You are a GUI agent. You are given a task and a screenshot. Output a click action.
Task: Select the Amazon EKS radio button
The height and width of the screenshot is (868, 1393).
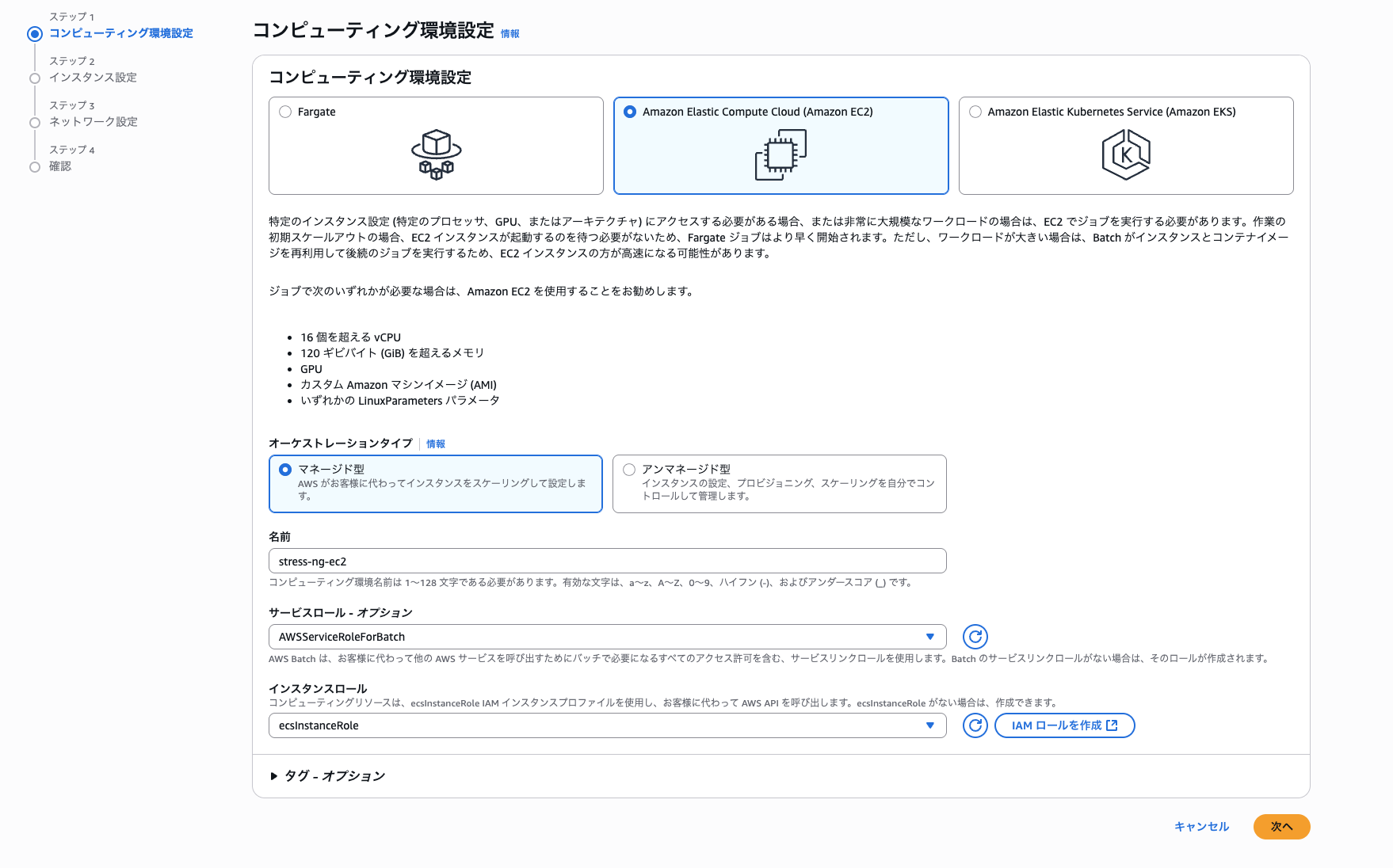[x=975, y=112]
